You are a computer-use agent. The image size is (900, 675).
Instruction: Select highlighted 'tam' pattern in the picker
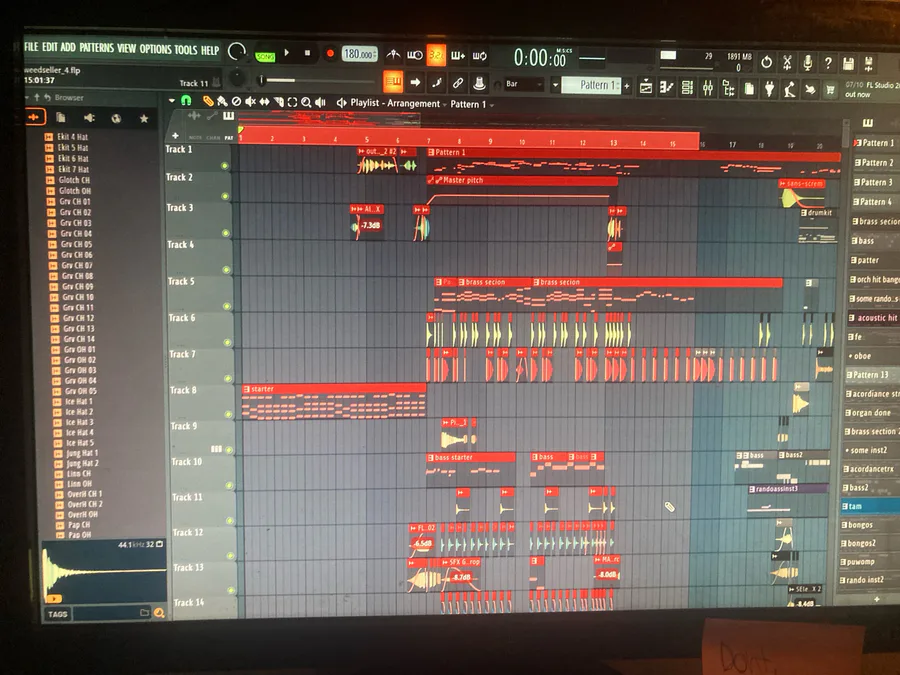pyautogui.click(x=870, y=506)
